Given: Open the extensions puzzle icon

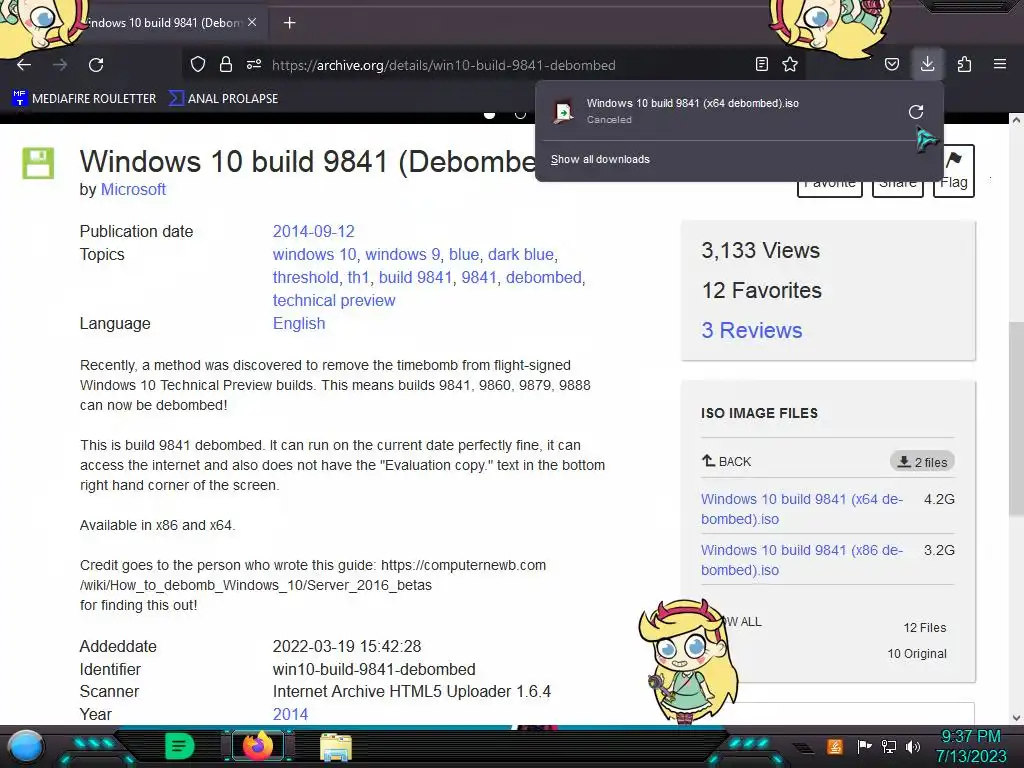Looking at the screenshot, I should (965, 65).
